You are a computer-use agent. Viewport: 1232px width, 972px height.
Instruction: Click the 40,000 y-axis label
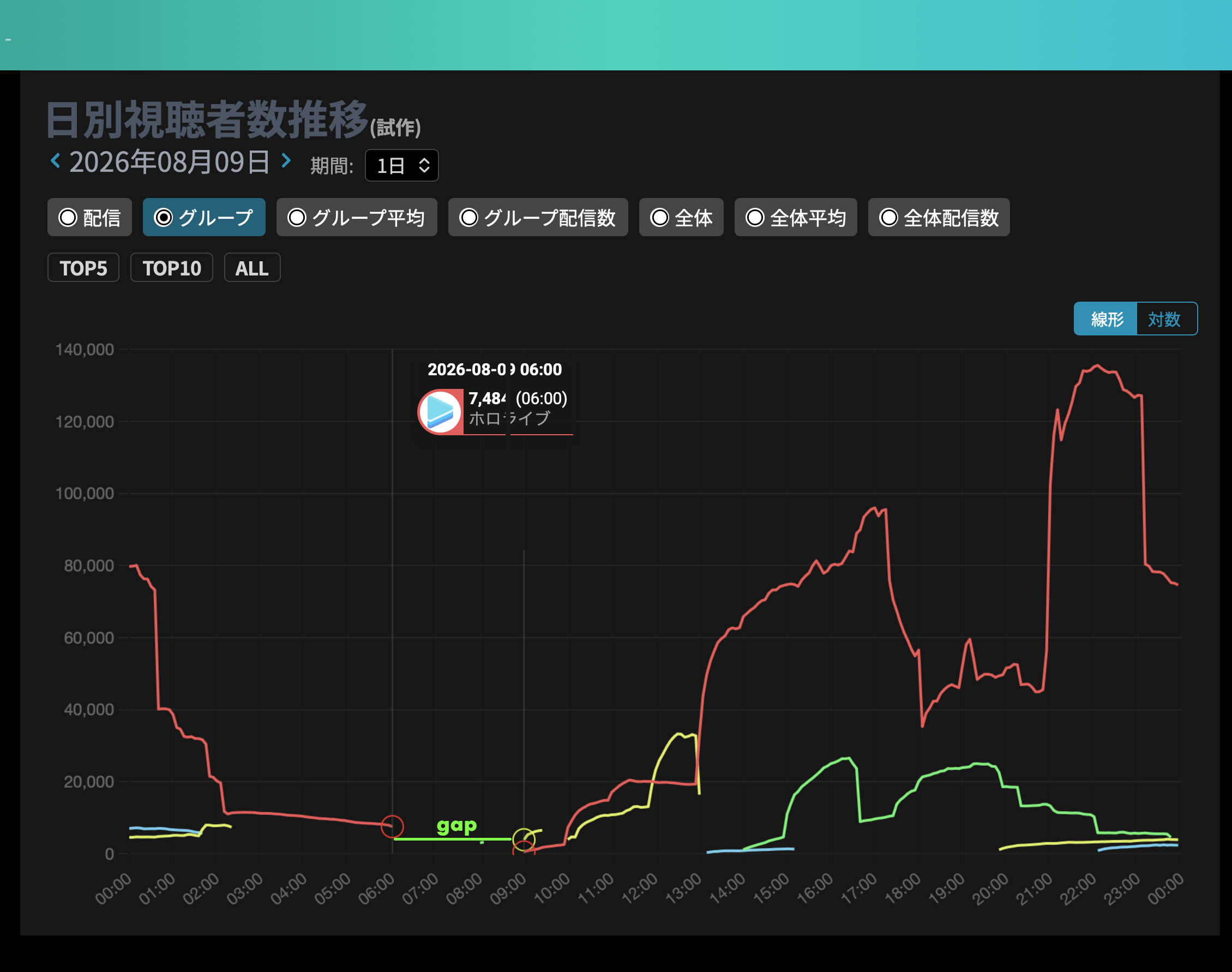pos(89,710)
